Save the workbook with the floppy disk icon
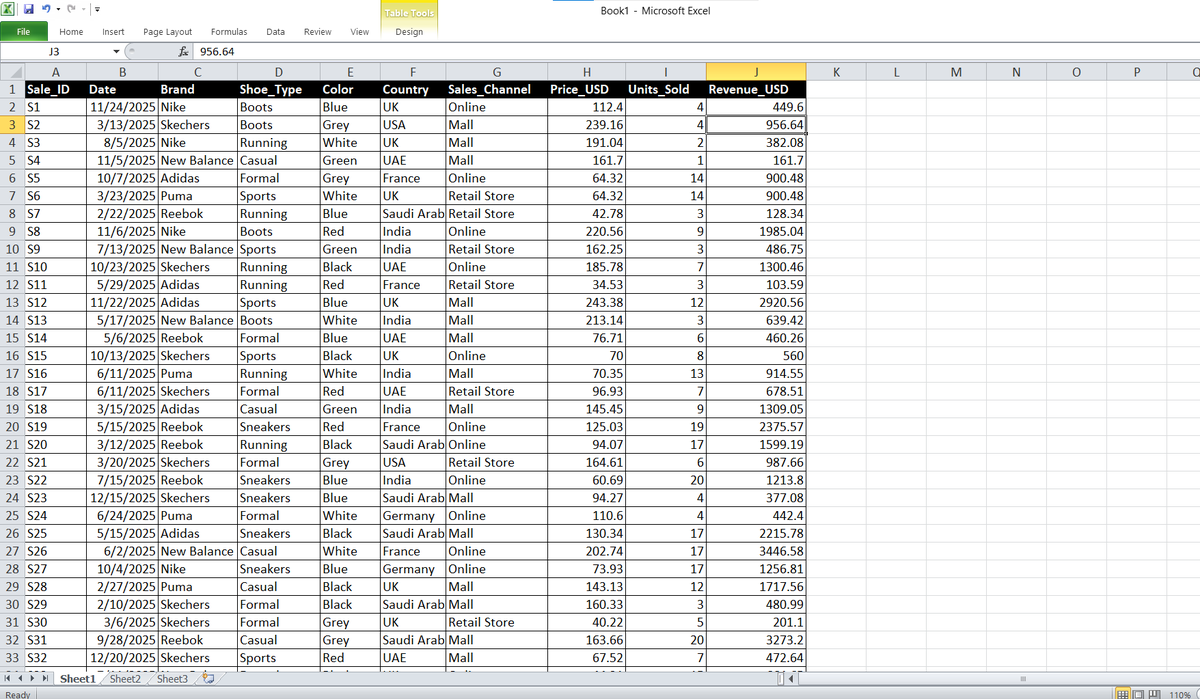Viewport: 1200px width, 699px height. coord(29,10)
